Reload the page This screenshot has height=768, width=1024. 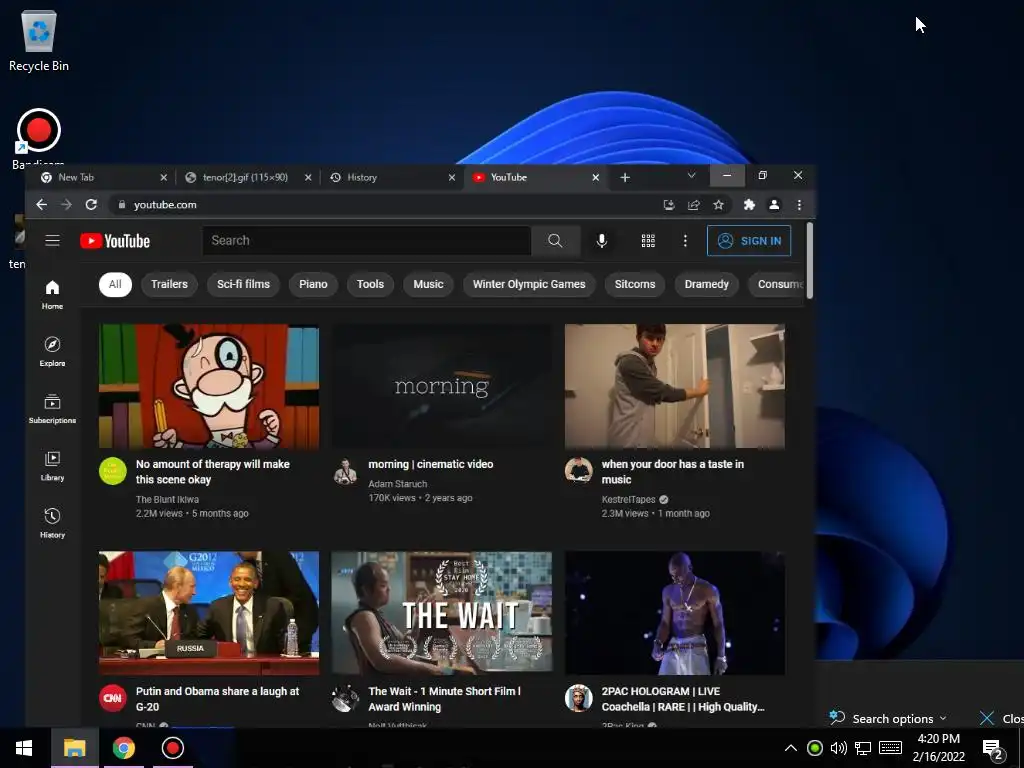(x=91, y=204)
